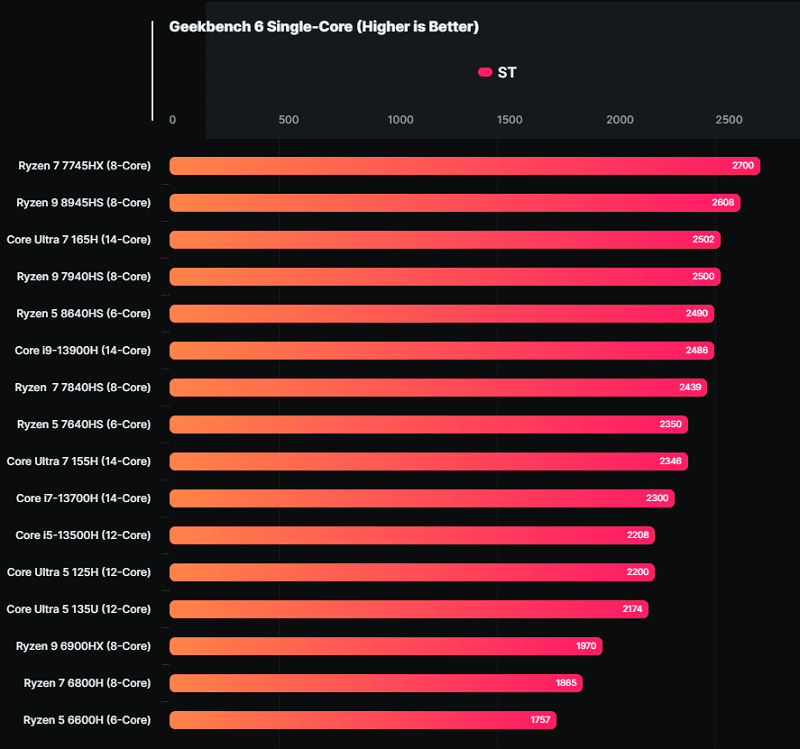Select the 'Core Ultra 7 155H (14-Core)' label
The height and width of the screenshot is (749, 800).
(x=79, y=461)
